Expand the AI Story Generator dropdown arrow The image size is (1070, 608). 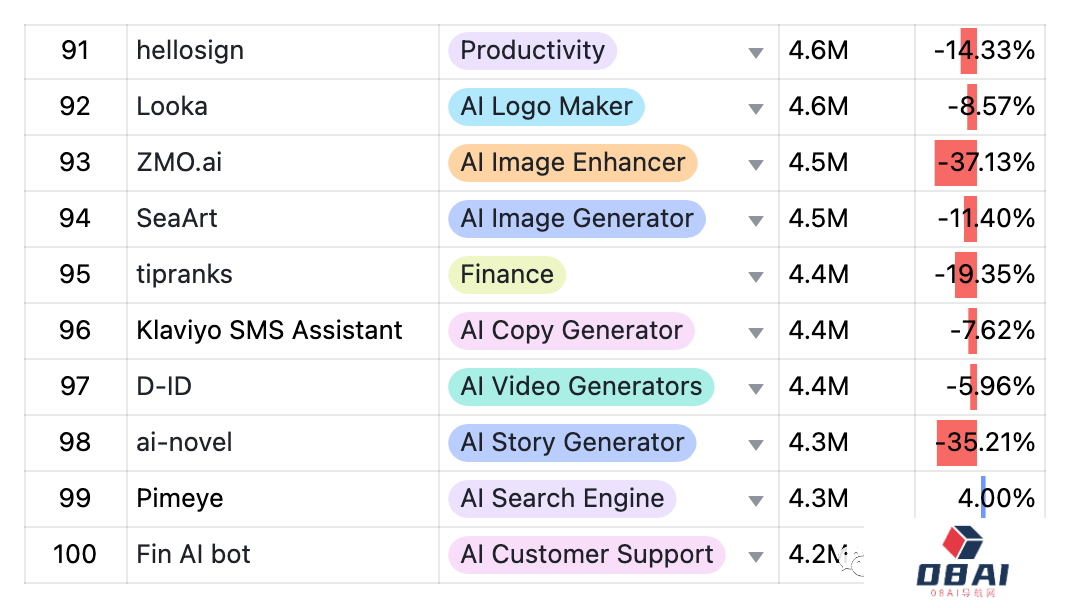(x=756, y=445)
